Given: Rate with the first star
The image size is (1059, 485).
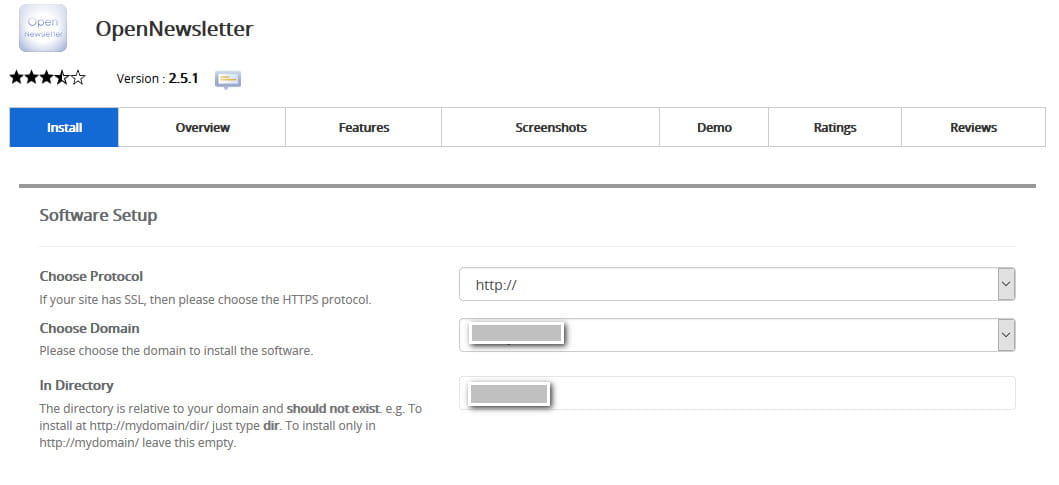Looking at the screenshot, I should tap(17, 77).
